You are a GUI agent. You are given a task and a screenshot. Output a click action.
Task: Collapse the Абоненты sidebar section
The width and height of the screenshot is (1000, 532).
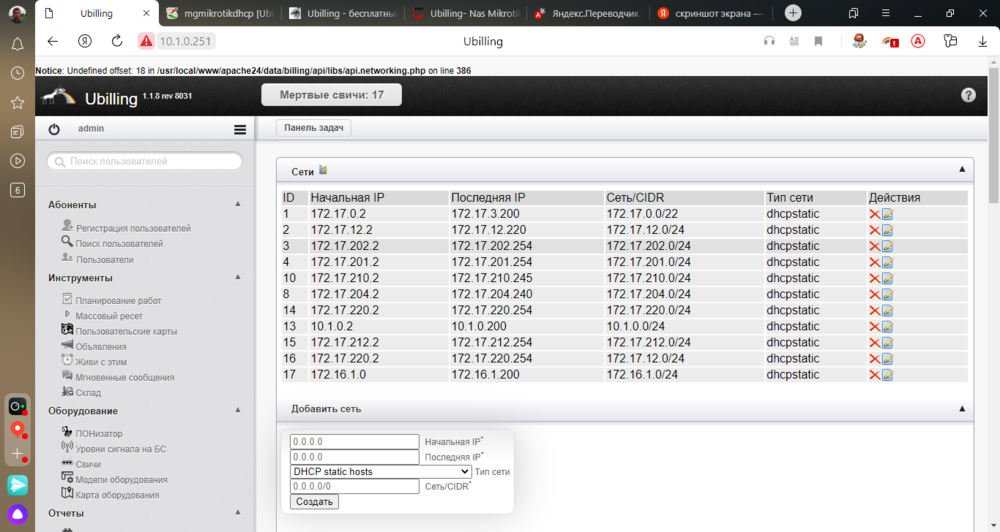(x=238, y=205)
